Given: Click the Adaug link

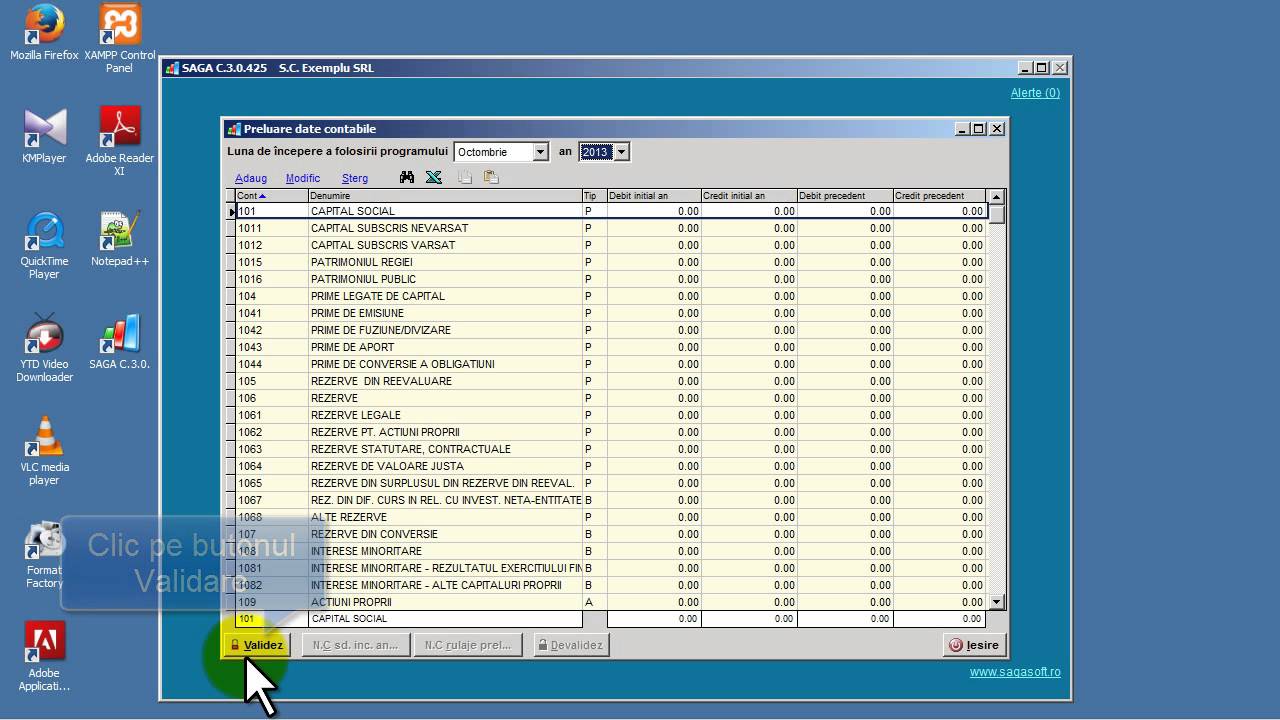Looking at the screenshot, I should (251, 178).
